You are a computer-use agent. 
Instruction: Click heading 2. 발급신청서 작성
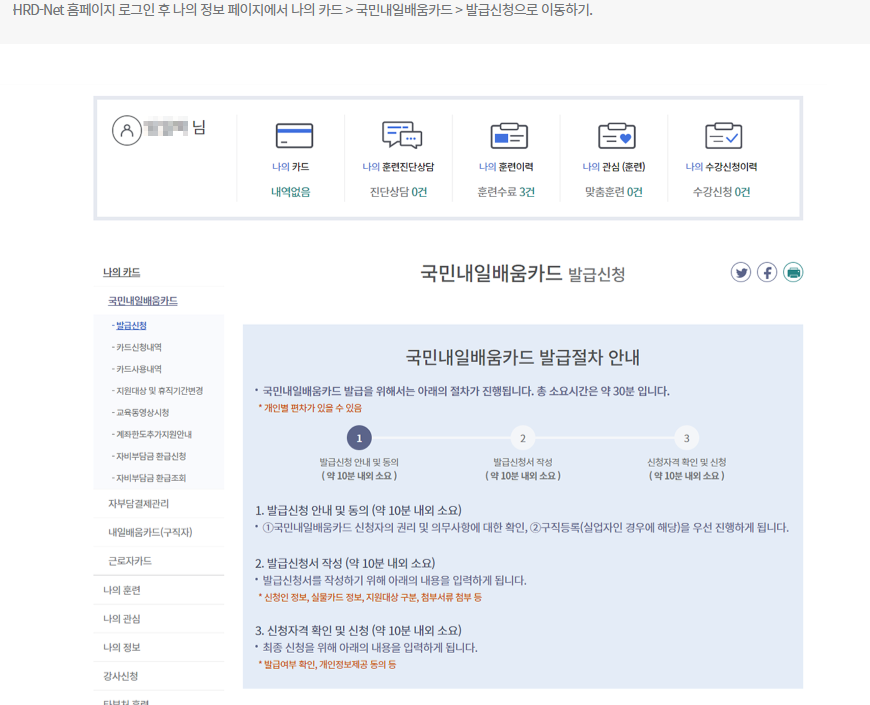click(x=345, y=564)
